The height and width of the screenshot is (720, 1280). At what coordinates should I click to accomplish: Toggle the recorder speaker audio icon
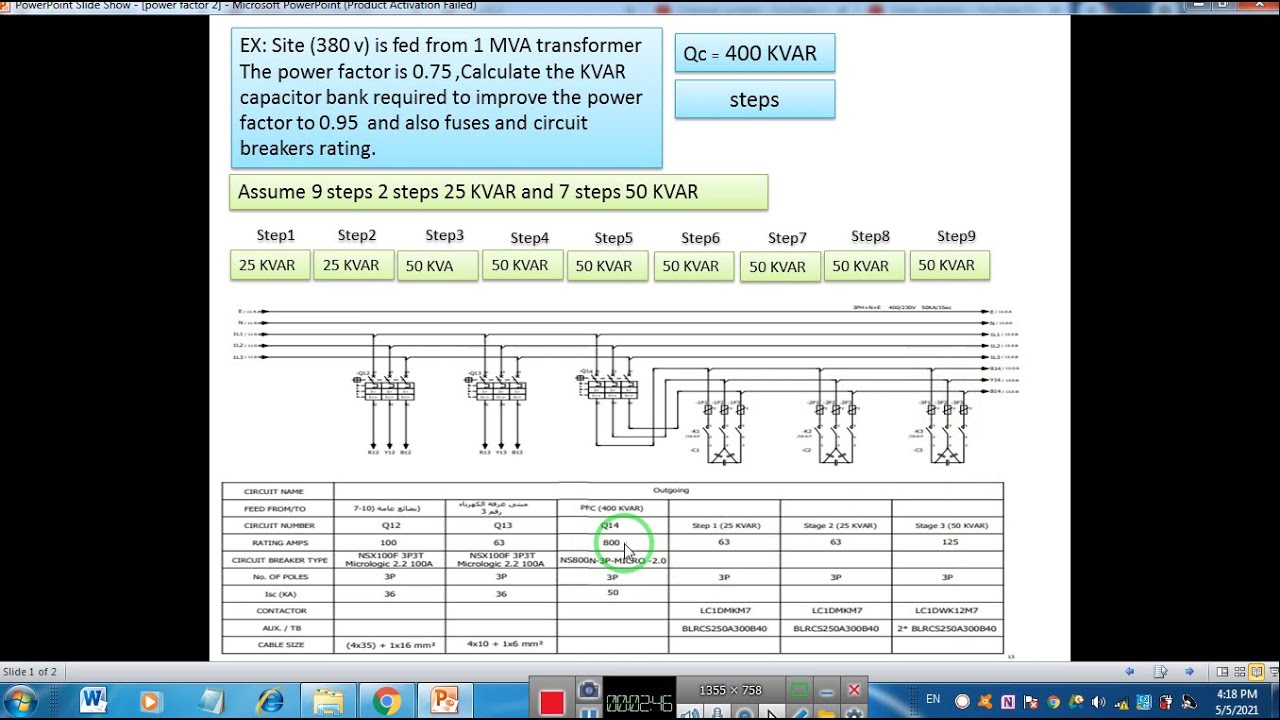690,713
